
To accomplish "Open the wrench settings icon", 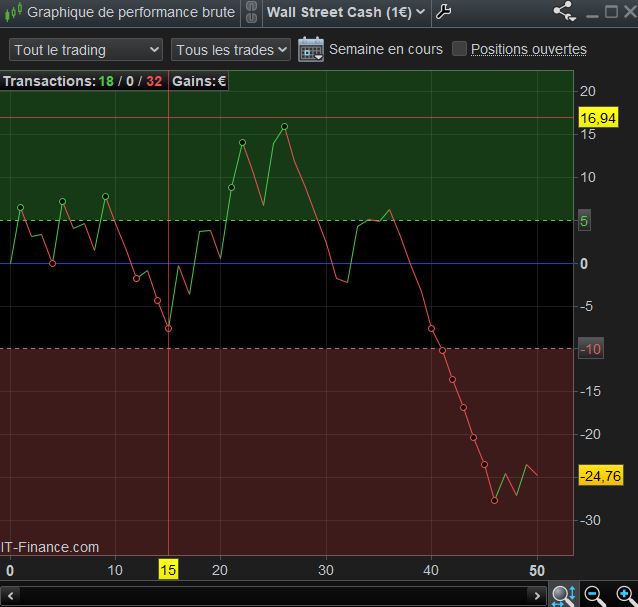I will tap(444, 12).
